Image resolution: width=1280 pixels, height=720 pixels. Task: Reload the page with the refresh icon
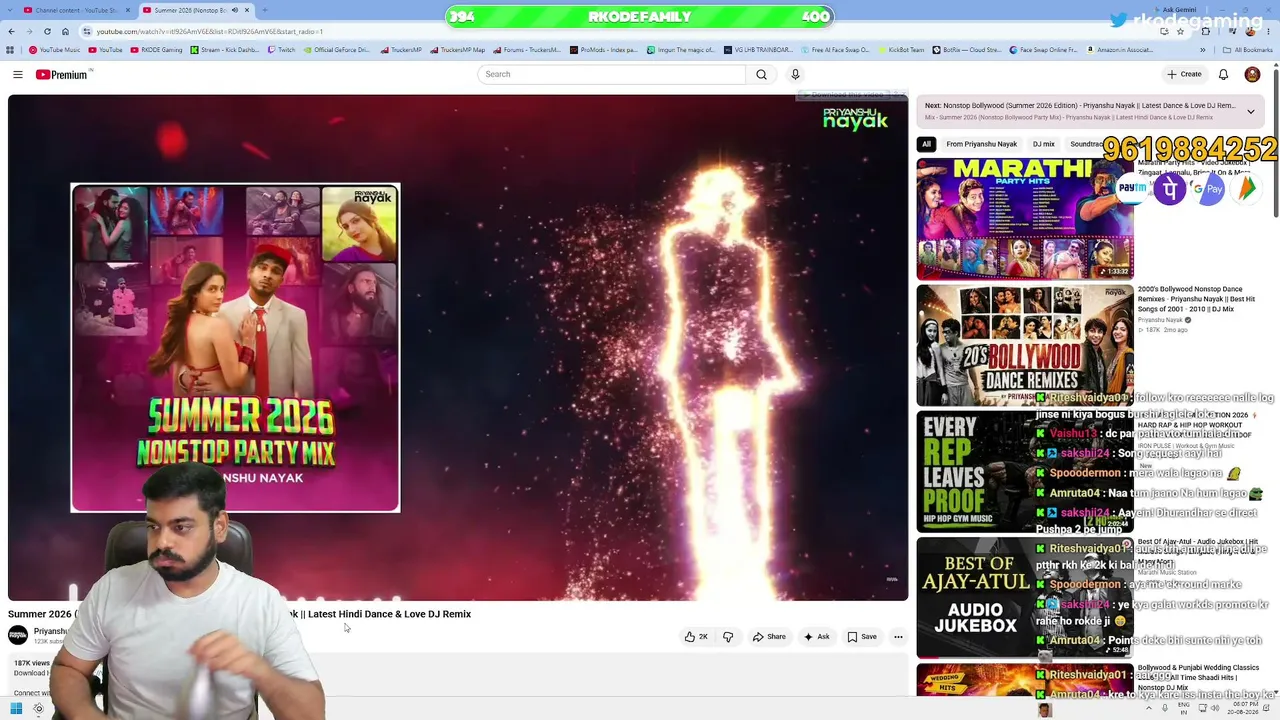tap(47, 31)
